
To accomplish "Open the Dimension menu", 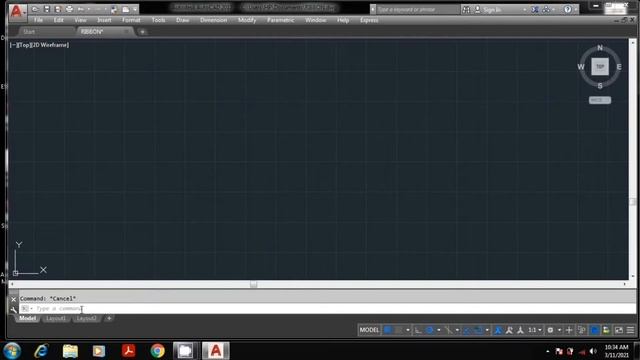I will tap(213, 20).
